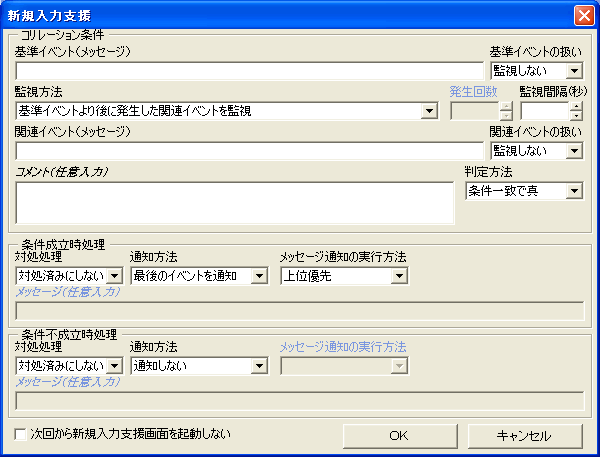Click メッセージ field under 条件成立時処理

click(300, 311)
